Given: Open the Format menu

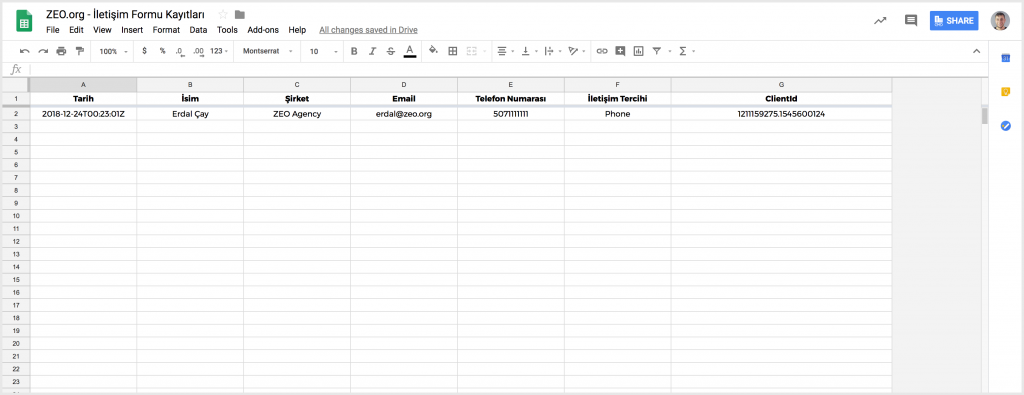Looking at the screenshot, I should (x=167, y=30).
